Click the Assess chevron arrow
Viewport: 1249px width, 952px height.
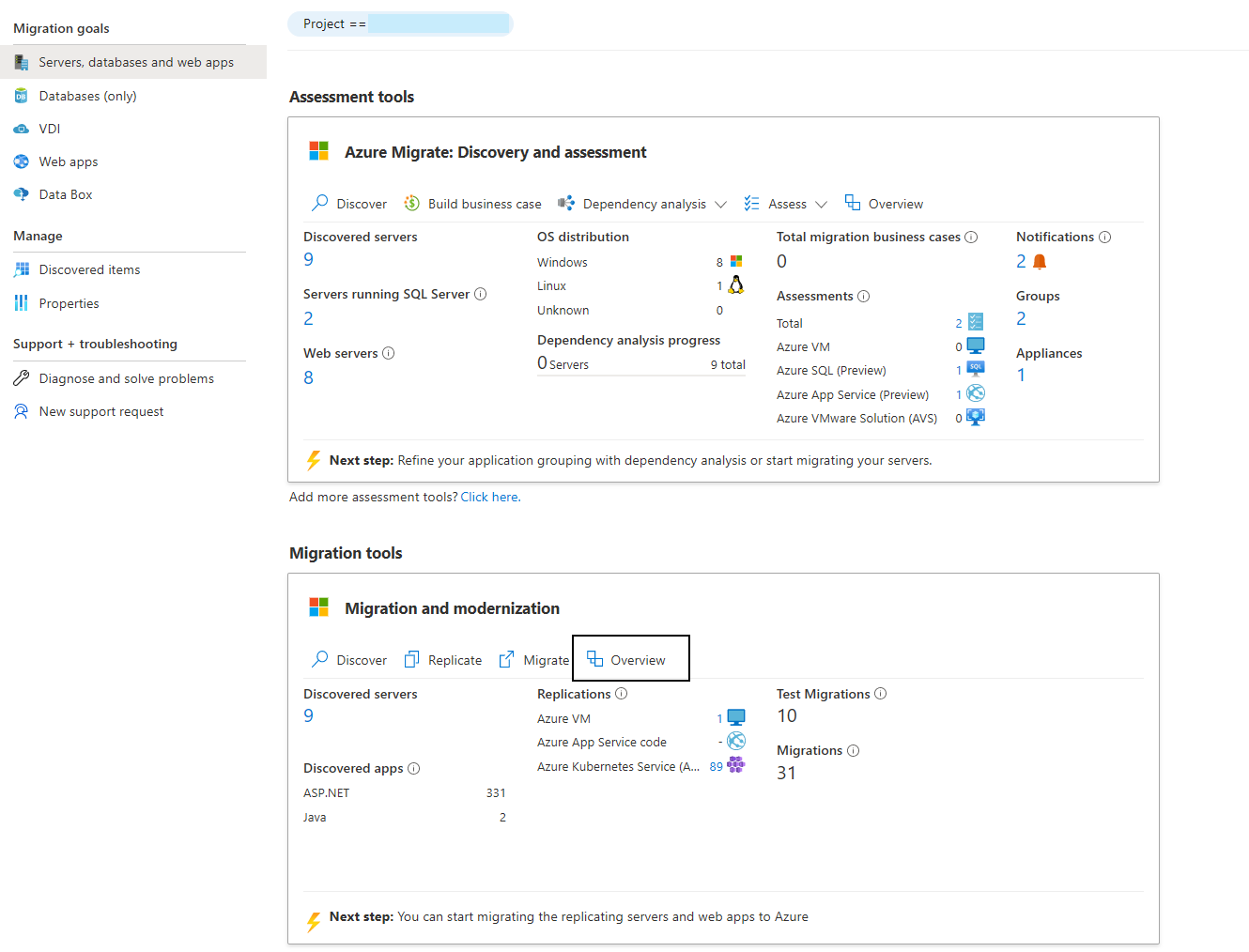click(821, 204)
